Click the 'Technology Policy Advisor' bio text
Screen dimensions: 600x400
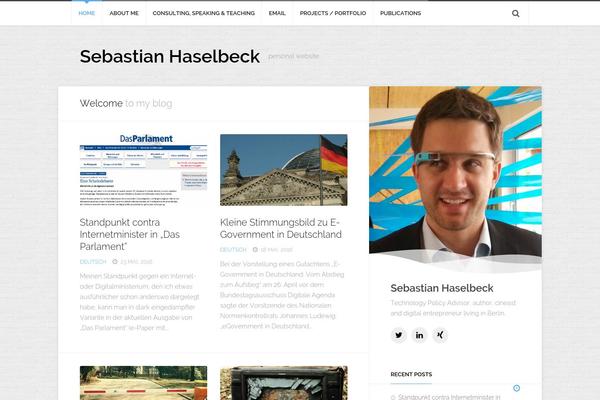click(453, 308)
